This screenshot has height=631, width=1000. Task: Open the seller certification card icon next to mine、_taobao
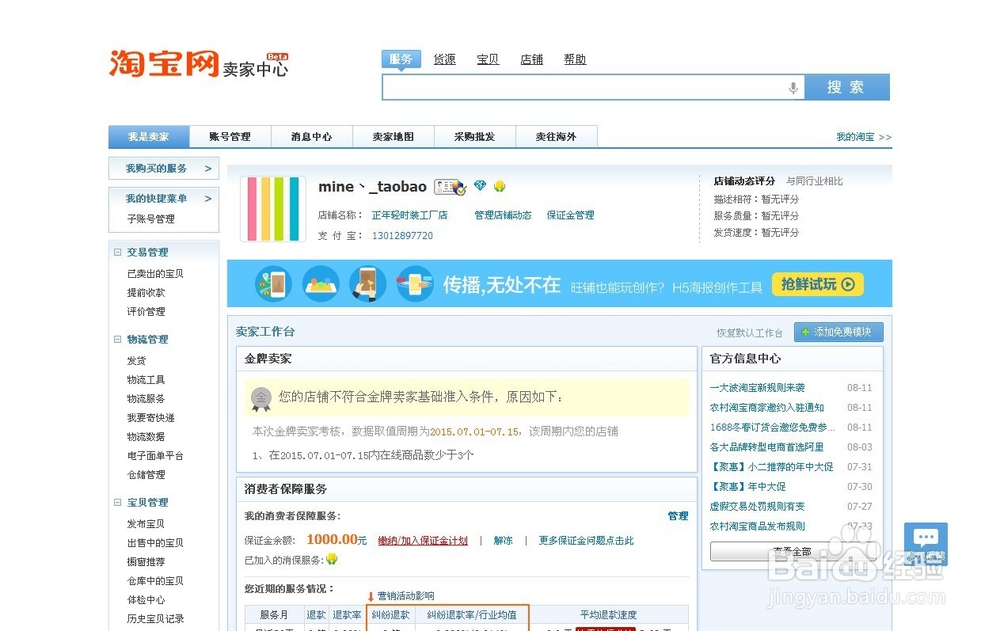pos(450,187)
